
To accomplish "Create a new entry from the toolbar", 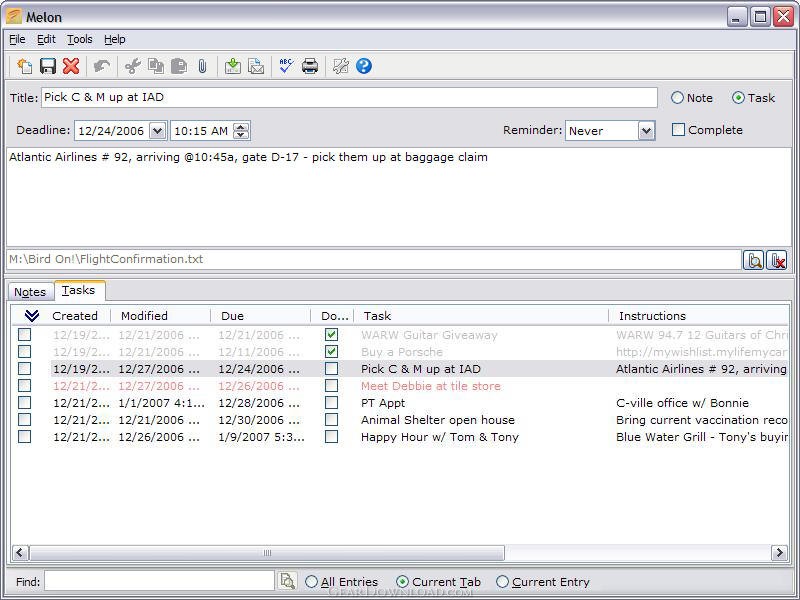I will tap(24, 66).
